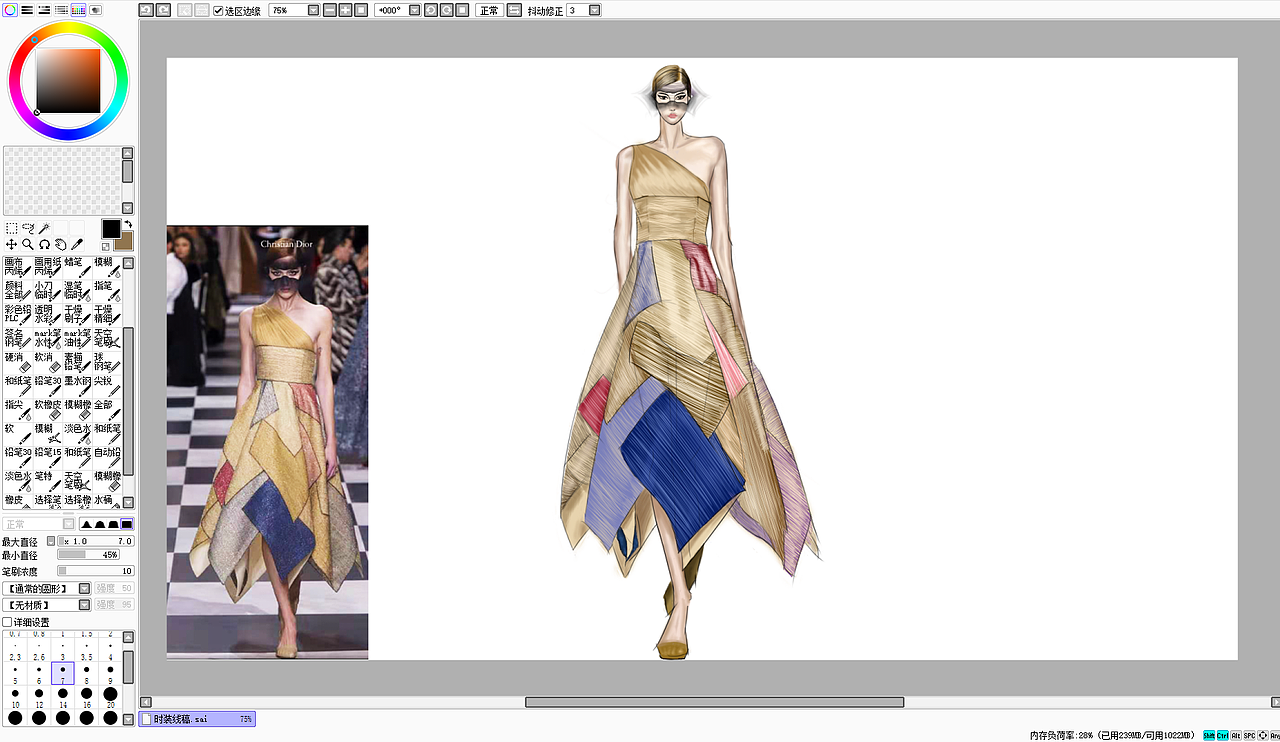1280x742 pixels.
Task: Open the 正常 brush blending mode dropdown
Action: coord(38,524)
